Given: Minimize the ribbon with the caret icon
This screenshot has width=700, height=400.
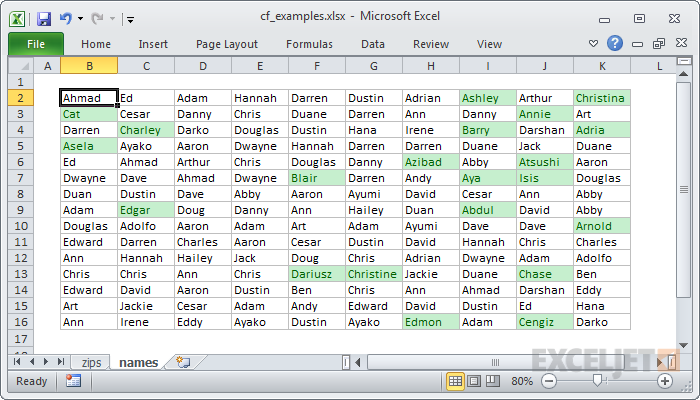Looking at the screenshot, I should 593,44.
